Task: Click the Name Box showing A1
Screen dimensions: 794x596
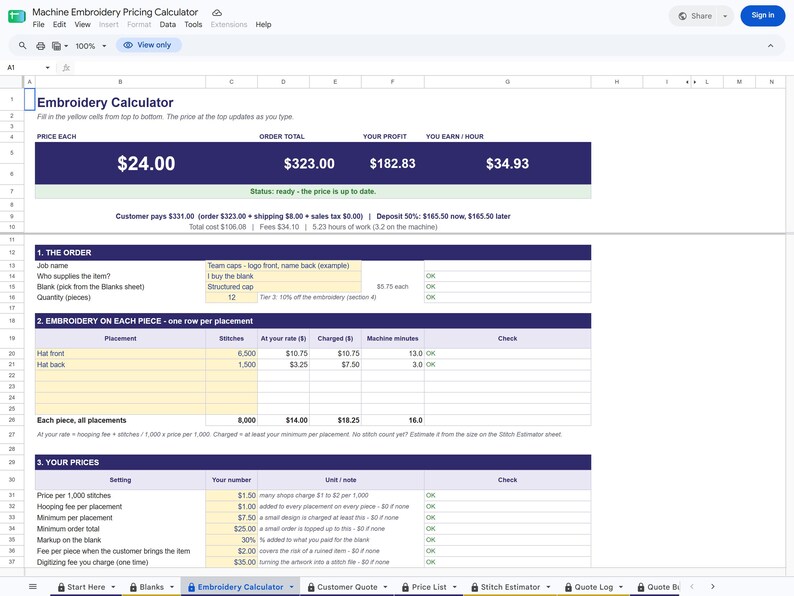Action: coord(24,68)
